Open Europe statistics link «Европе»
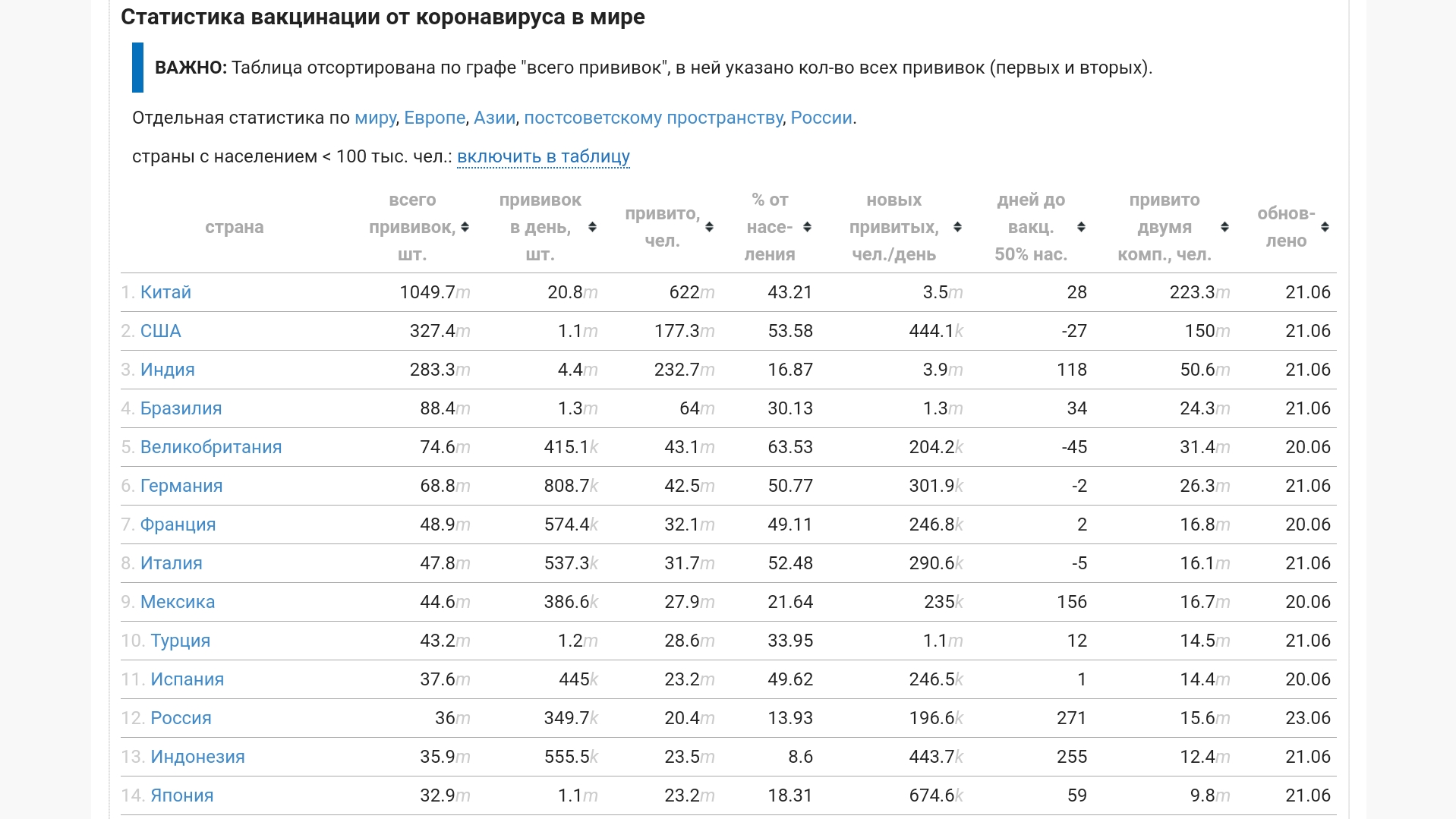This screenshot has height=819, width=1456. pos(434,118)
